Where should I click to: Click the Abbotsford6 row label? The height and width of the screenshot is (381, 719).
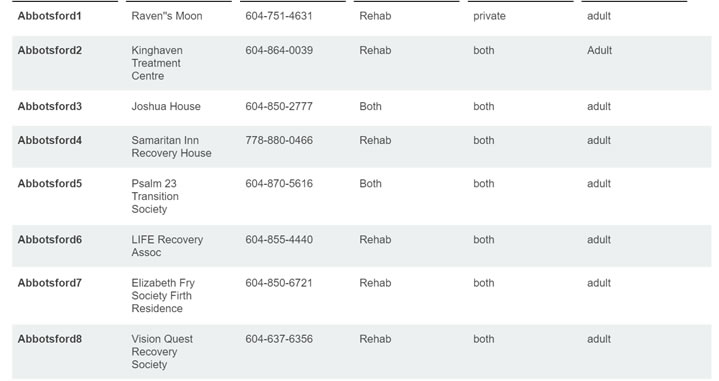[50, 239]
